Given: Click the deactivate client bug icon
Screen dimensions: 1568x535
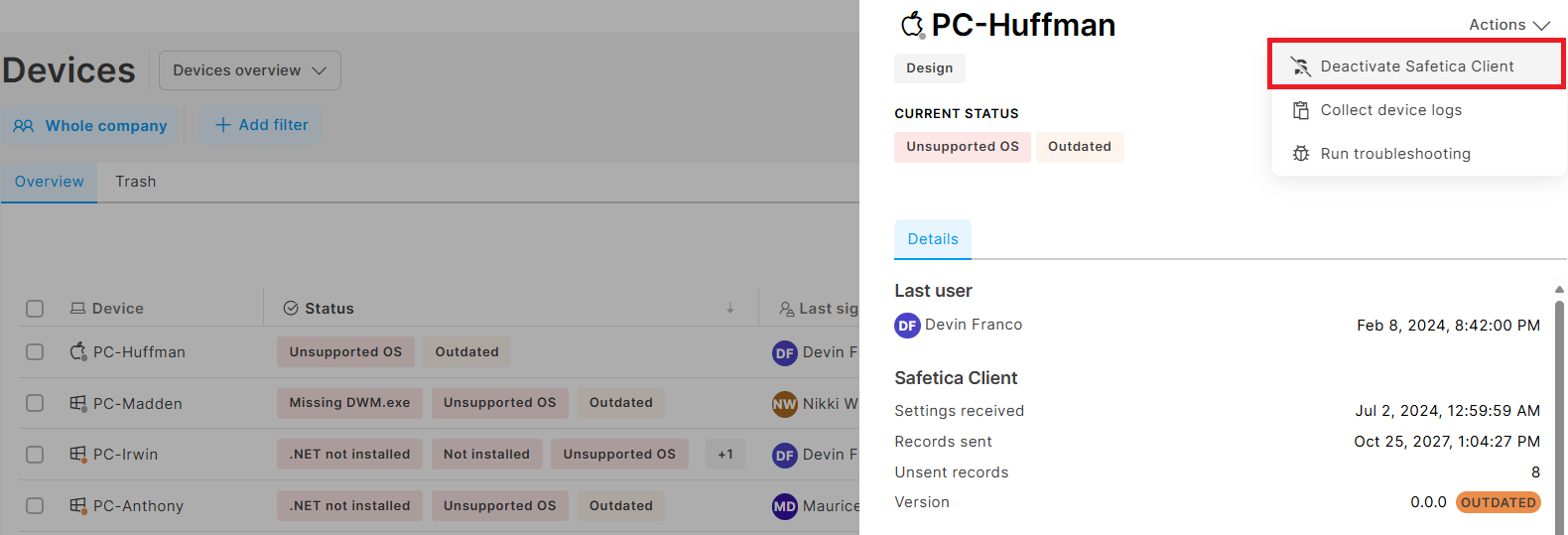Looking at the screenshot, I should [1300, 67].
